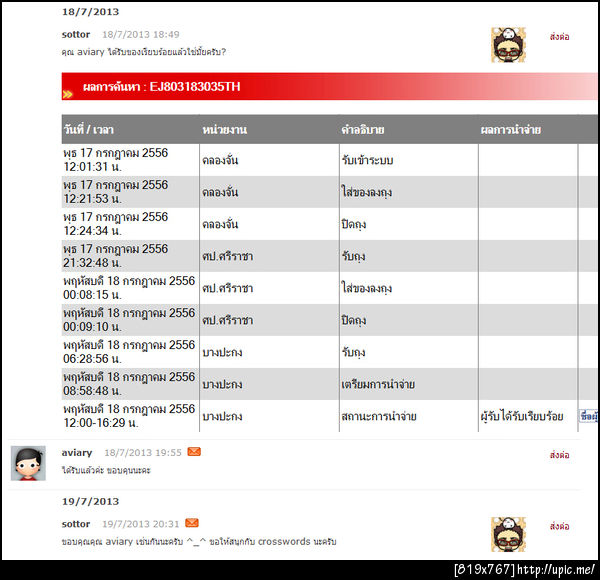Click sottor's avatar on the 18/7/2013 post
Image resolution: width=600 pixels, height=580 pixels.
tap(508, 45)
